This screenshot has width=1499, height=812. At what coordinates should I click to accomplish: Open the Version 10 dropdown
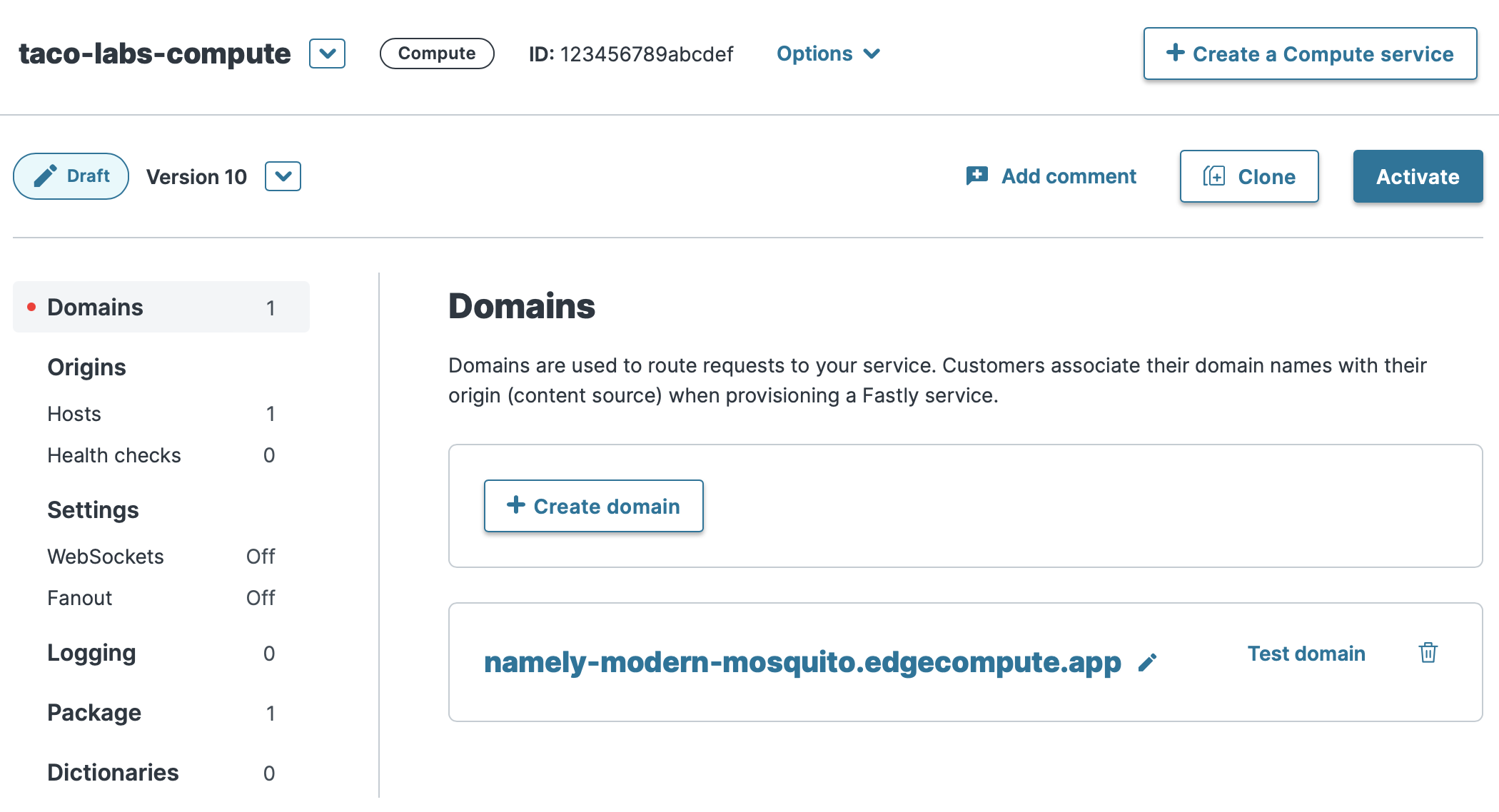tap(283, 176)
